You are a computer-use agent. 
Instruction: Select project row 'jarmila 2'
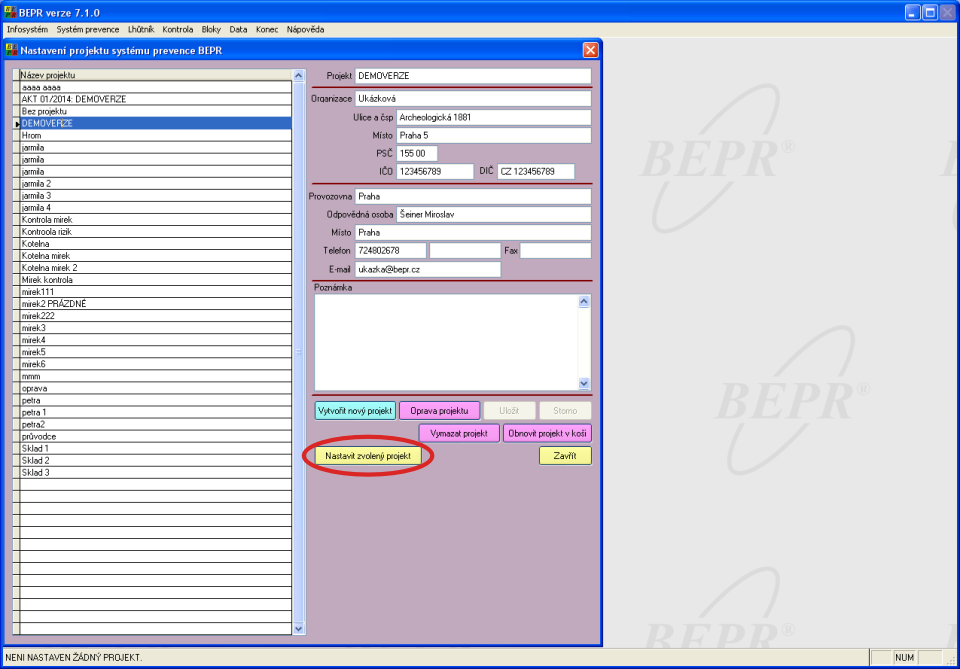(x=156, y=184)
